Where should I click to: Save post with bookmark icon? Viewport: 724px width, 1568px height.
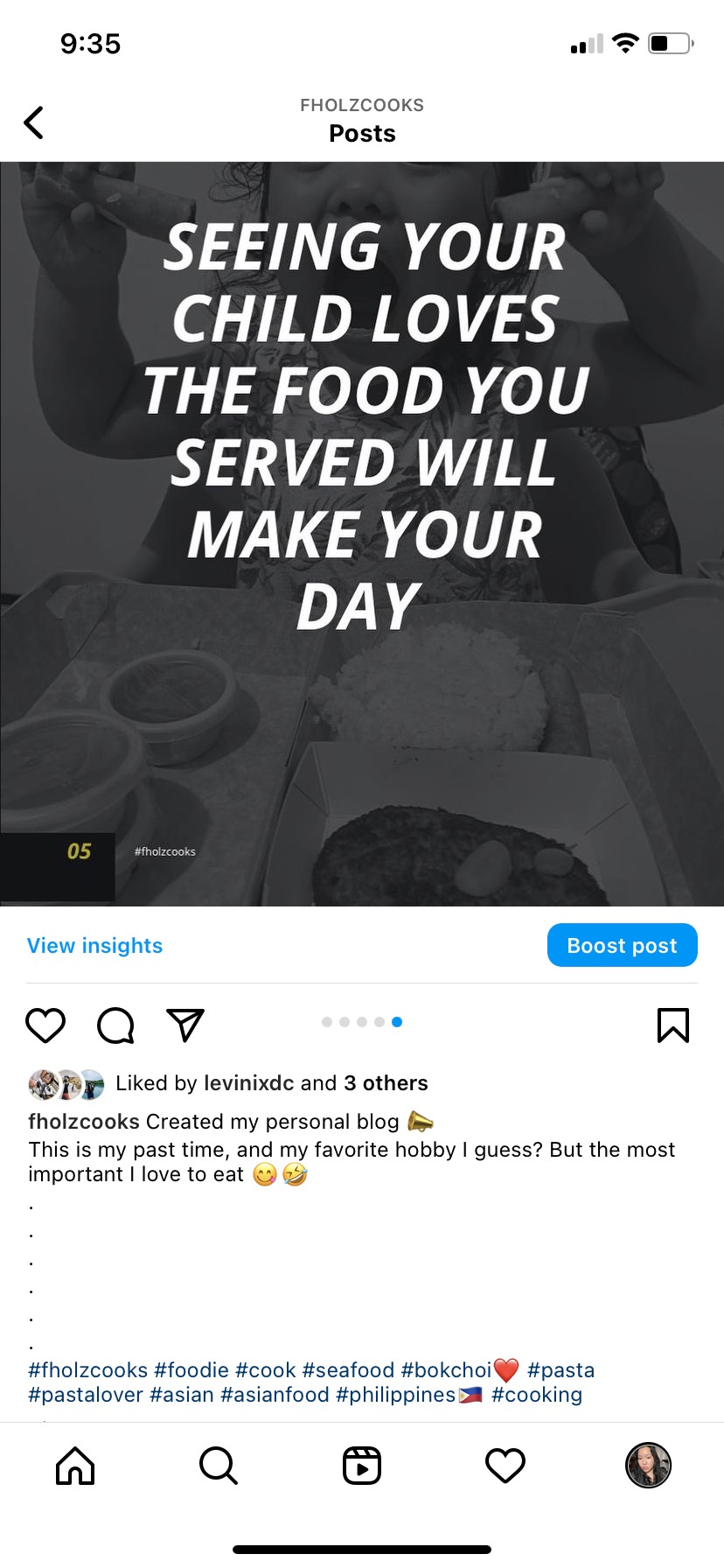[672, 1025]
